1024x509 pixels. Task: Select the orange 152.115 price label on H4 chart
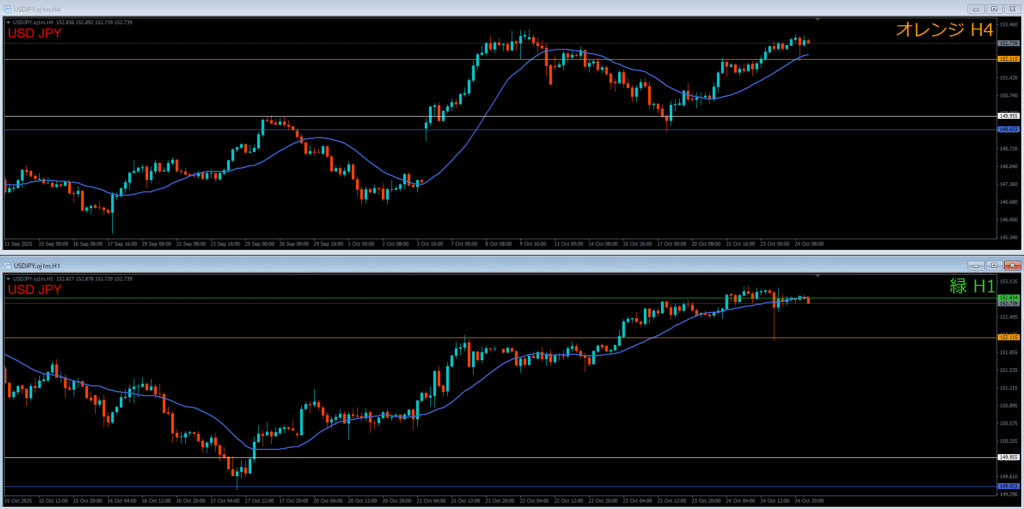[x=1008, y=59]
